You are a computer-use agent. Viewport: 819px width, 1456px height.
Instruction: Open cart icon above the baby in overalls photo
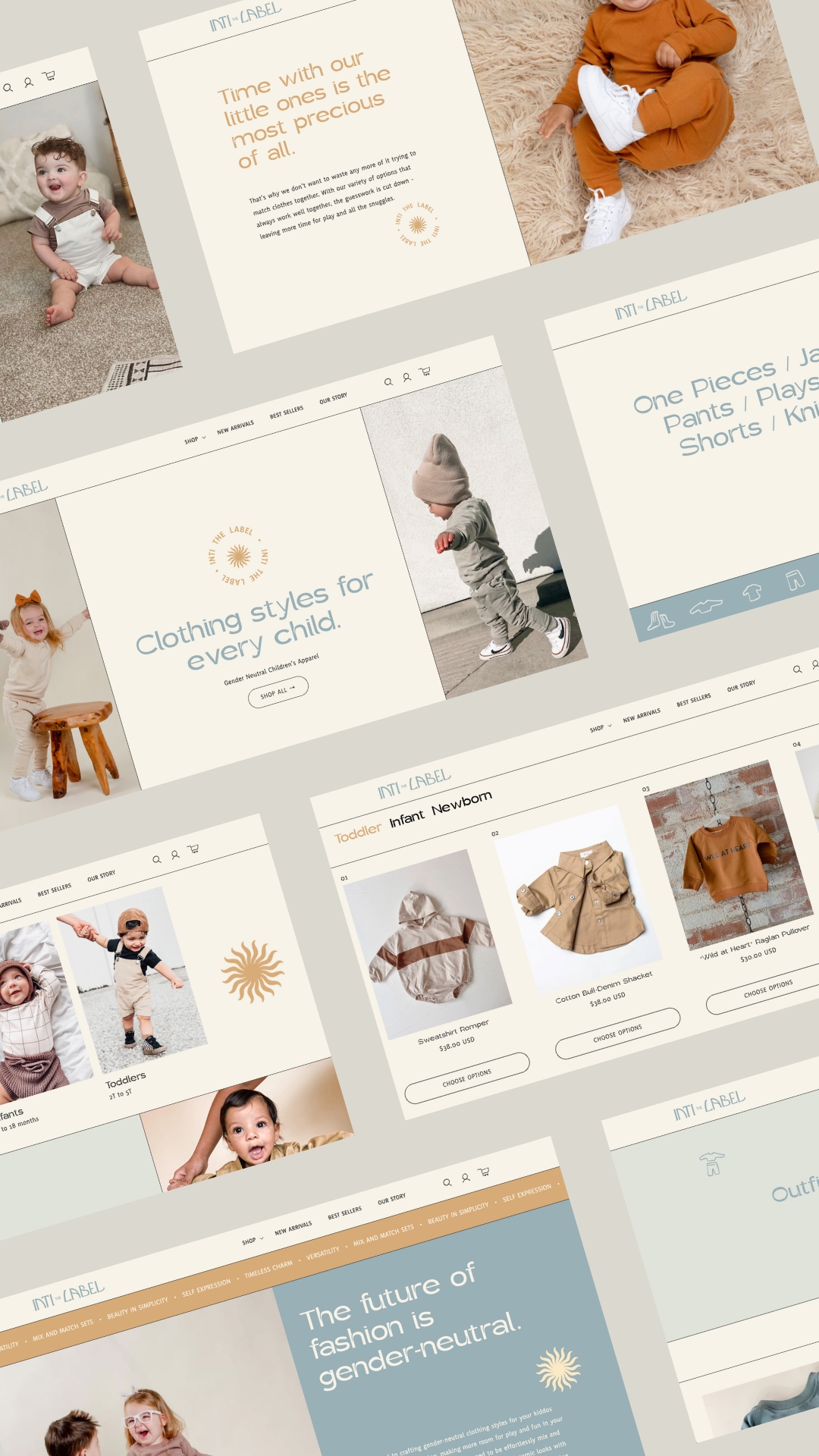[49, 76]
